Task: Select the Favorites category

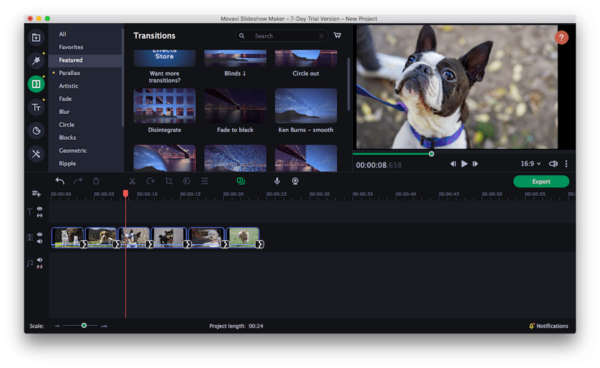Action: point(71,47)
